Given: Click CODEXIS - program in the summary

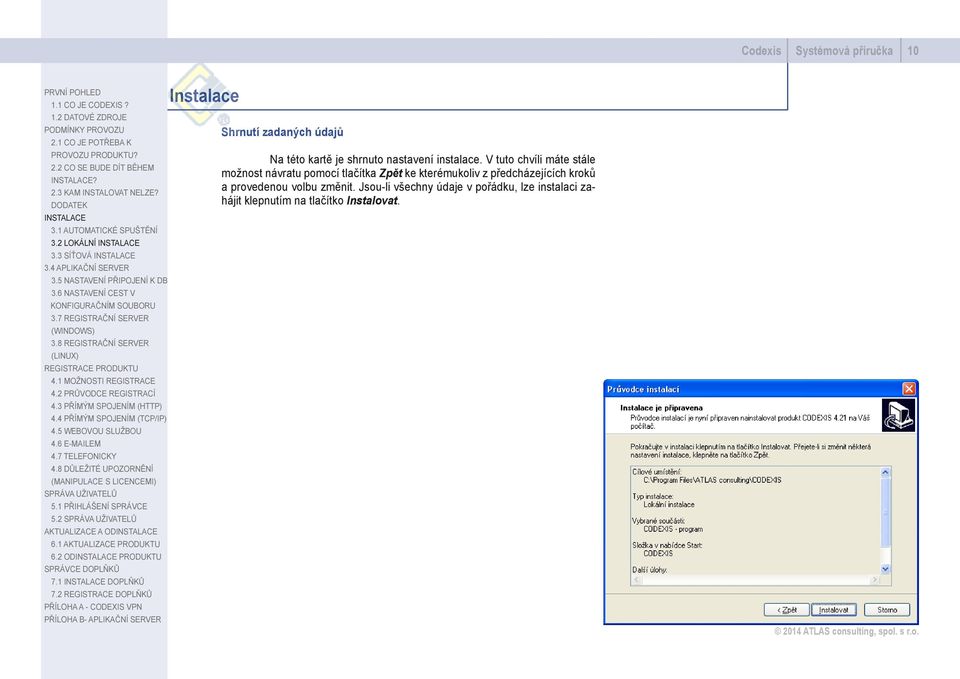Looking at the screenshot, I should (x=673, y=529).
